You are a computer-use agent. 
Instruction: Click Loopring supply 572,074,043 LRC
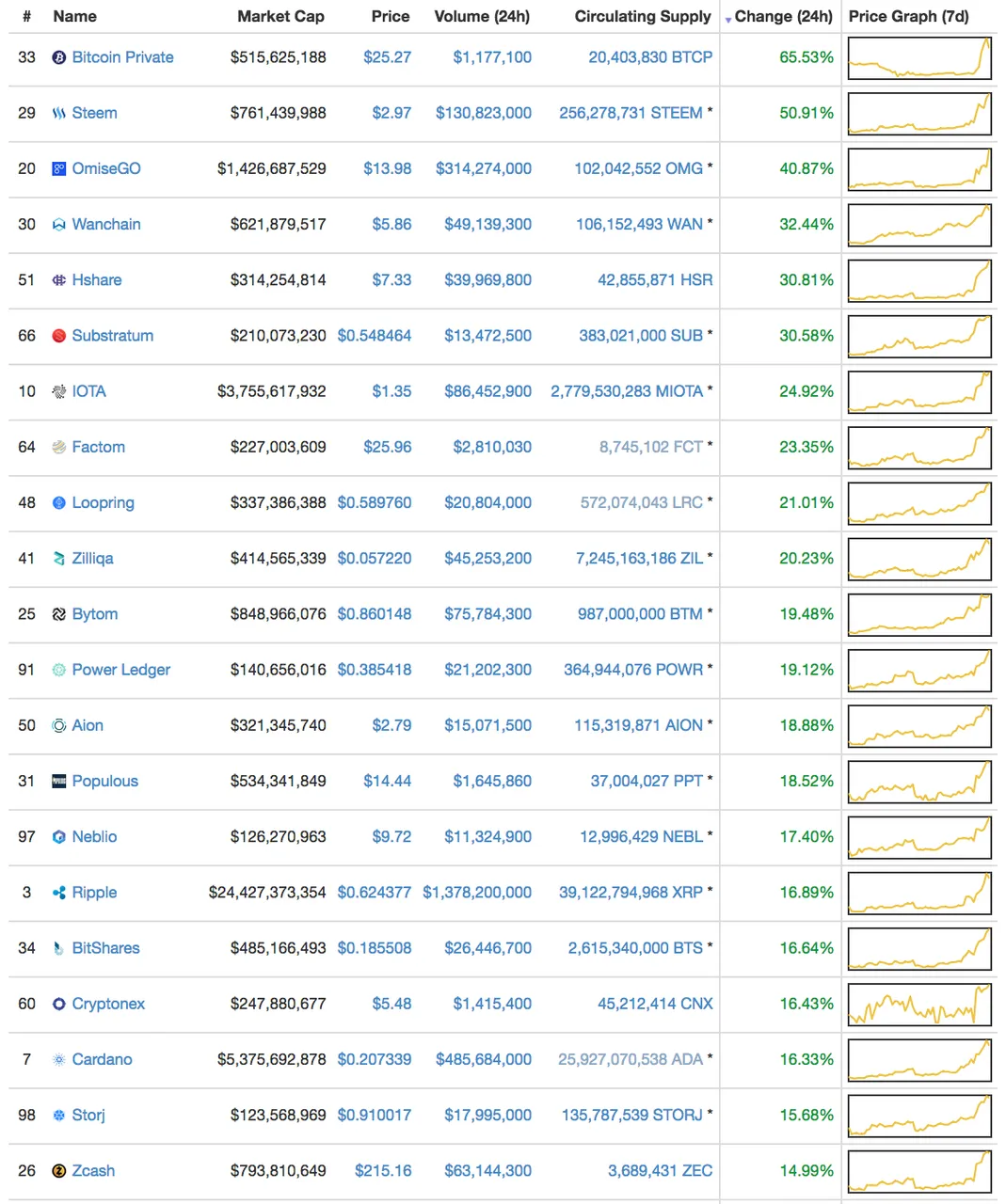coord(642,502)
